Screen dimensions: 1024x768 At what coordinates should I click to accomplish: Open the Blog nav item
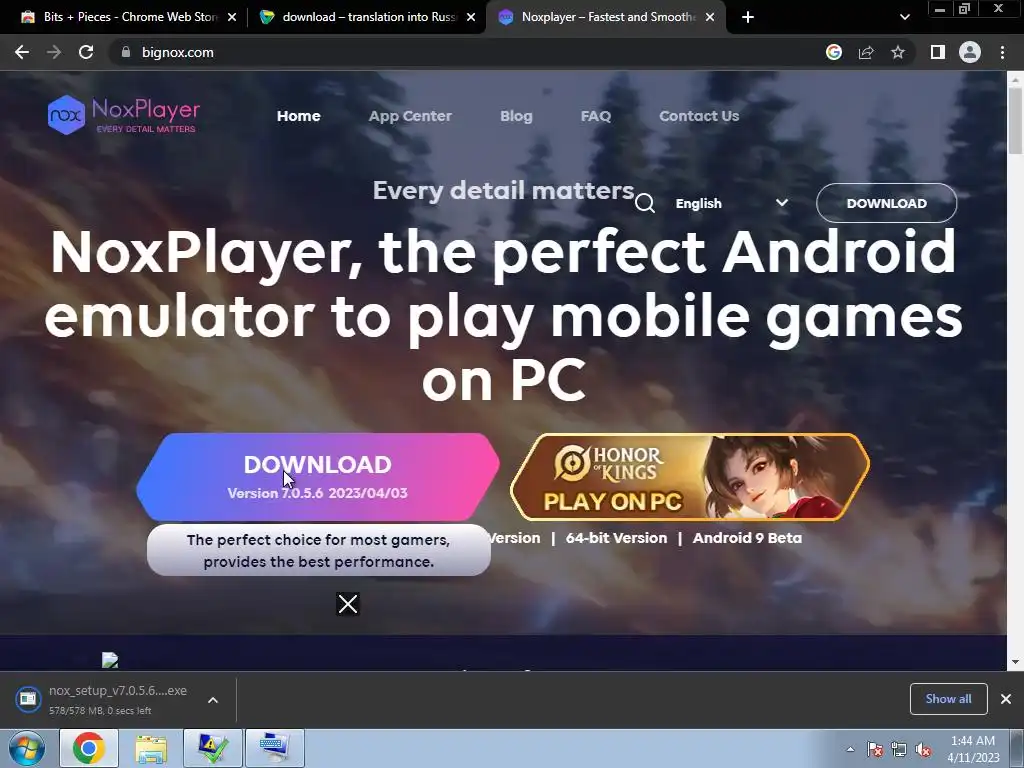pyautogui.click(x=516, y=116)
